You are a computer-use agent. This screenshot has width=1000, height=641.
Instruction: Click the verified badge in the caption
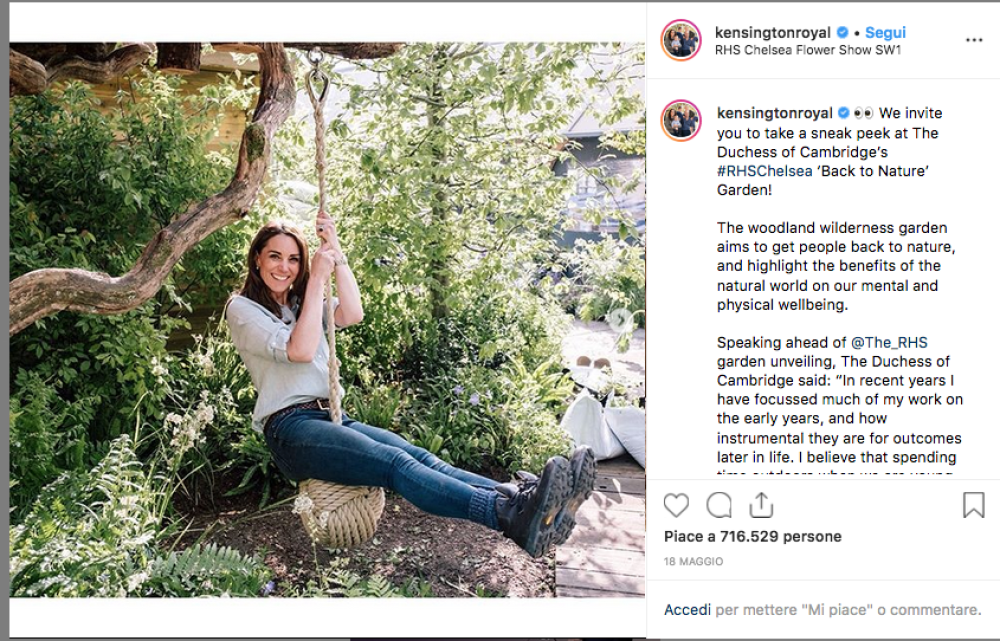pyautogui.click(x=843, y=113)
